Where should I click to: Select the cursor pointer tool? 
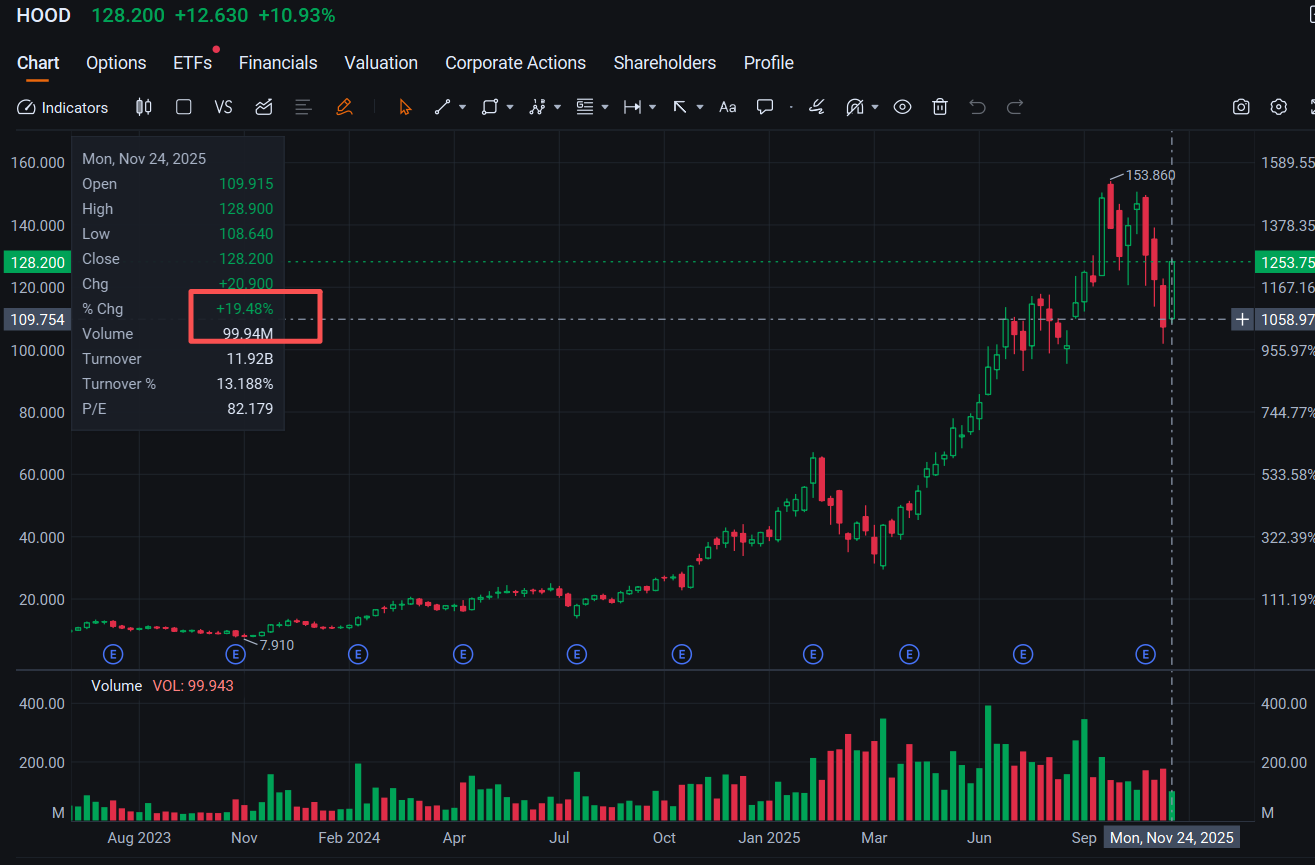click(x=405, y=107)
